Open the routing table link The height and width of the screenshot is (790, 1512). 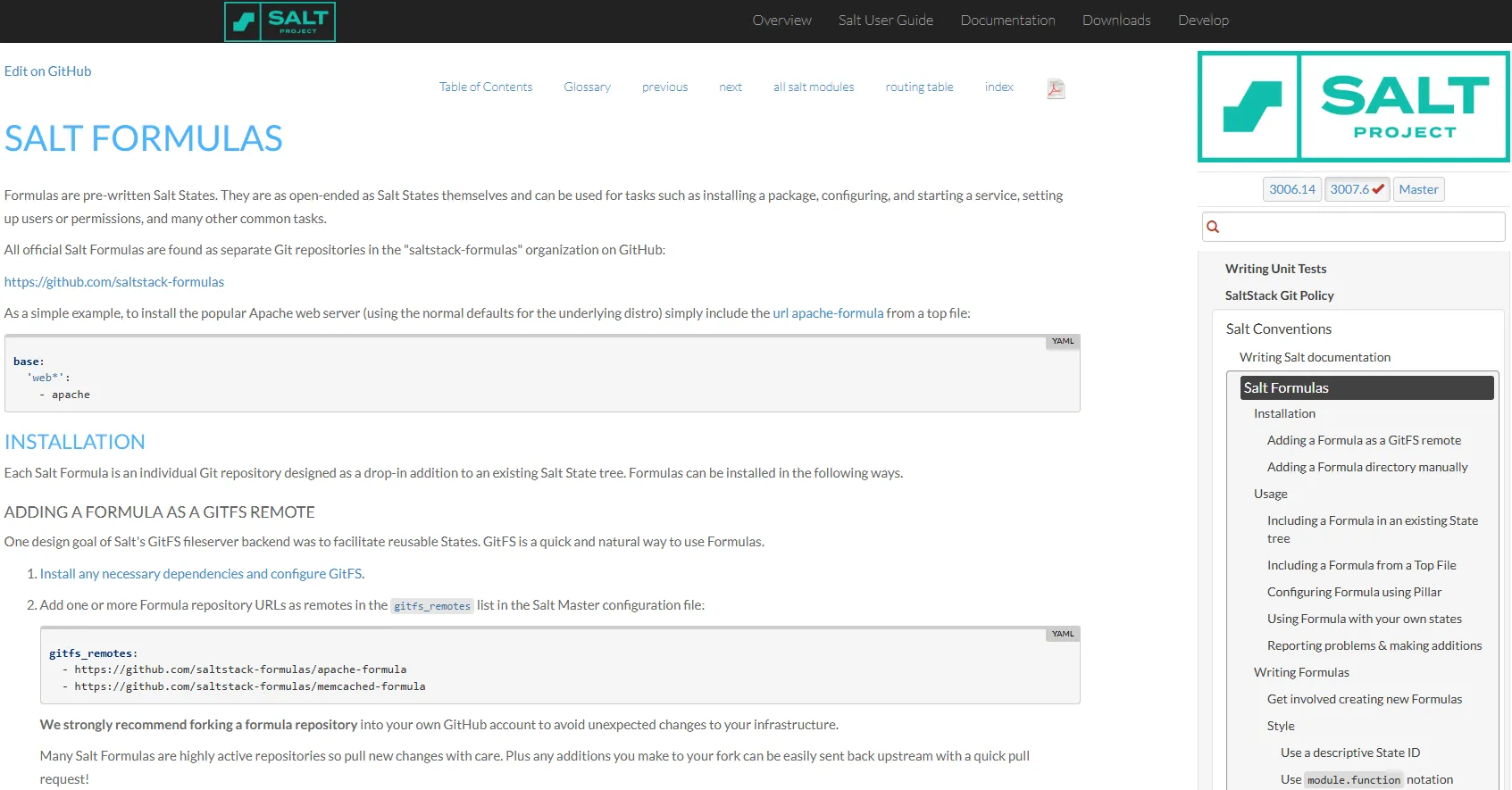pyautogui.click(x=919, y=87)
